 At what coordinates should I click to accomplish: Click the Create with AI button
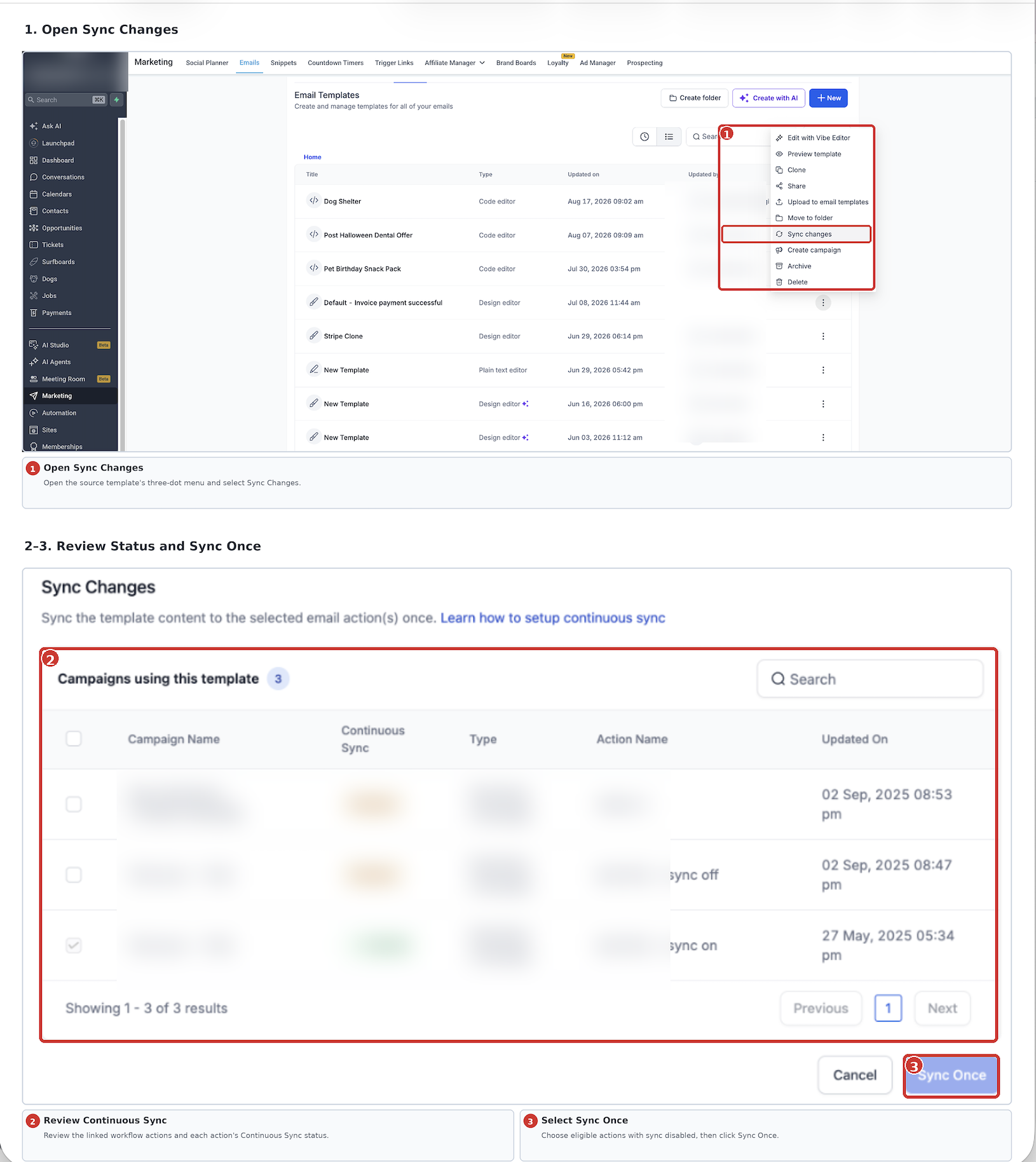(769, 98)
